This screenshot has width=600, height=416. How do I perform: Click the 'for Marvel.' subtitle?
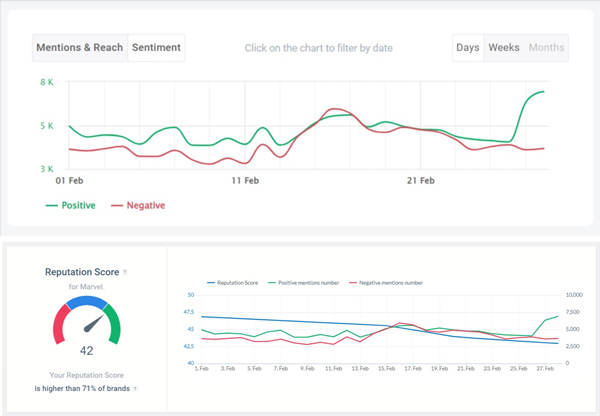point(86,287)
